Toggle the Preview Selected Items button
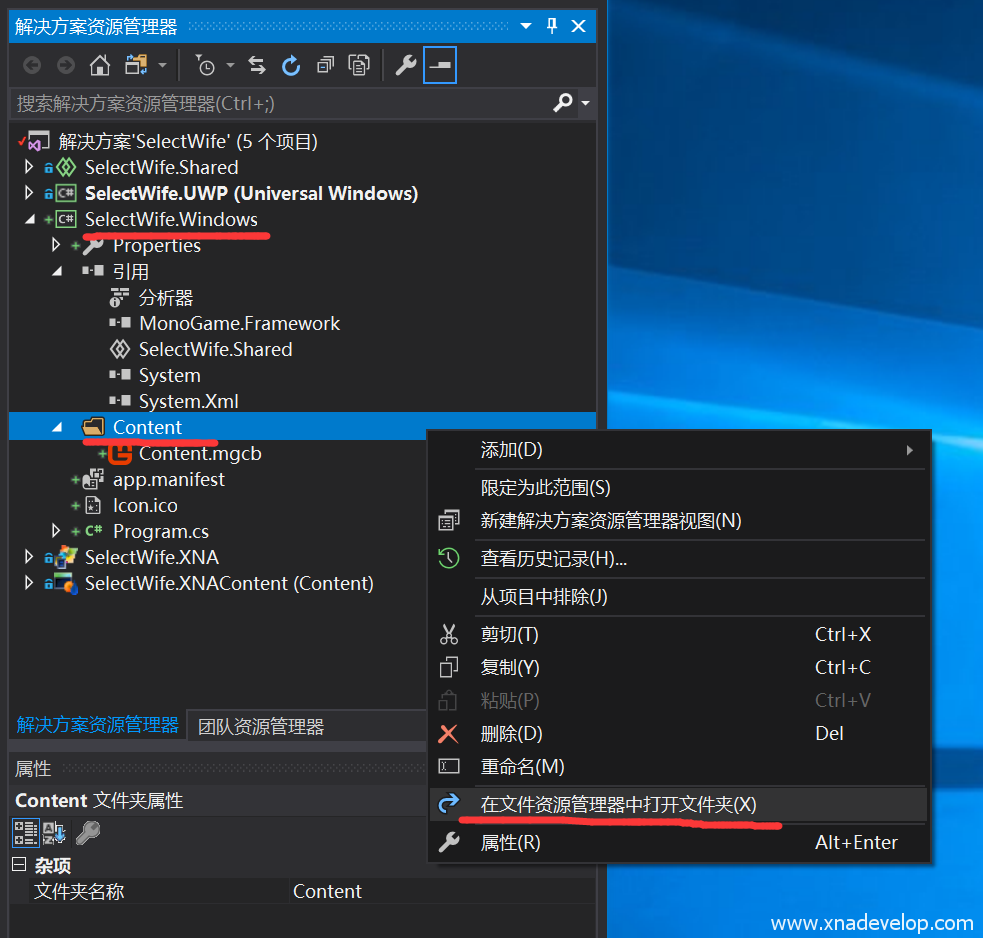The height and width of the screenshot is (938, 983). (x=440, y=66)
